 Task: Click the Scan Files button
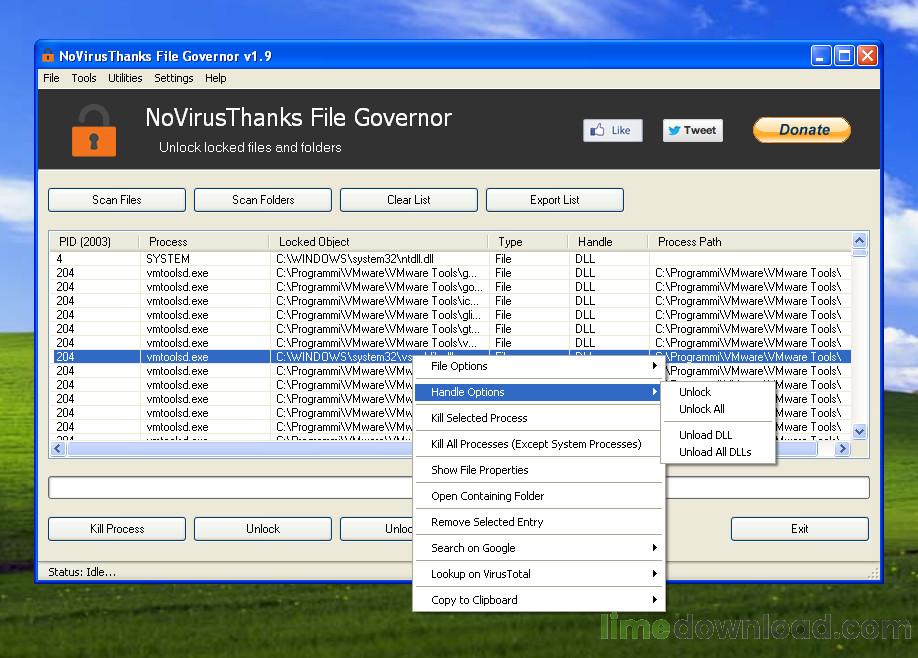coord(117,200)
